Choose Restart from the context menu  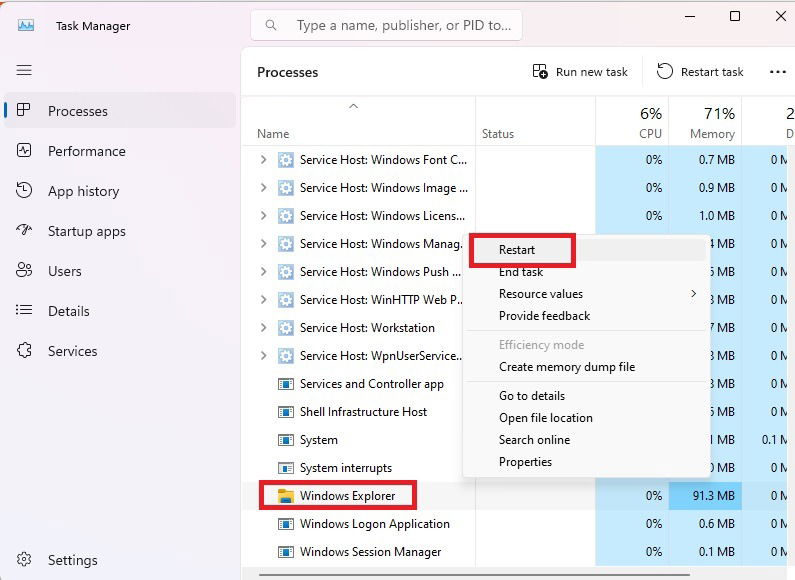tap(517, 249)
